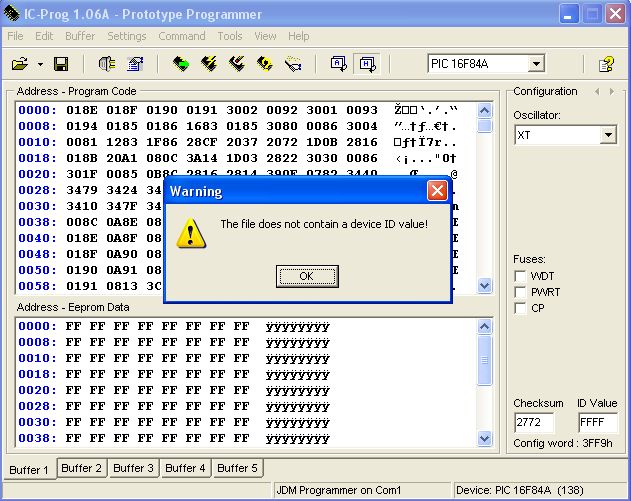Switch to Buffer 4 tab
The height and width of the screenshot is (501, 631).
click(186, 468)
